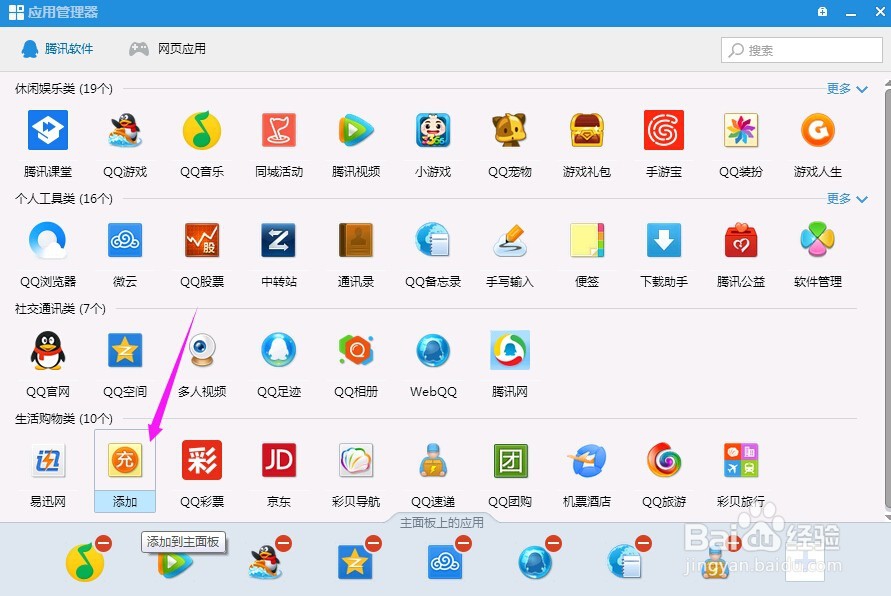Open WebQQ in the 社交通讯类 grid

click(433, 351)
